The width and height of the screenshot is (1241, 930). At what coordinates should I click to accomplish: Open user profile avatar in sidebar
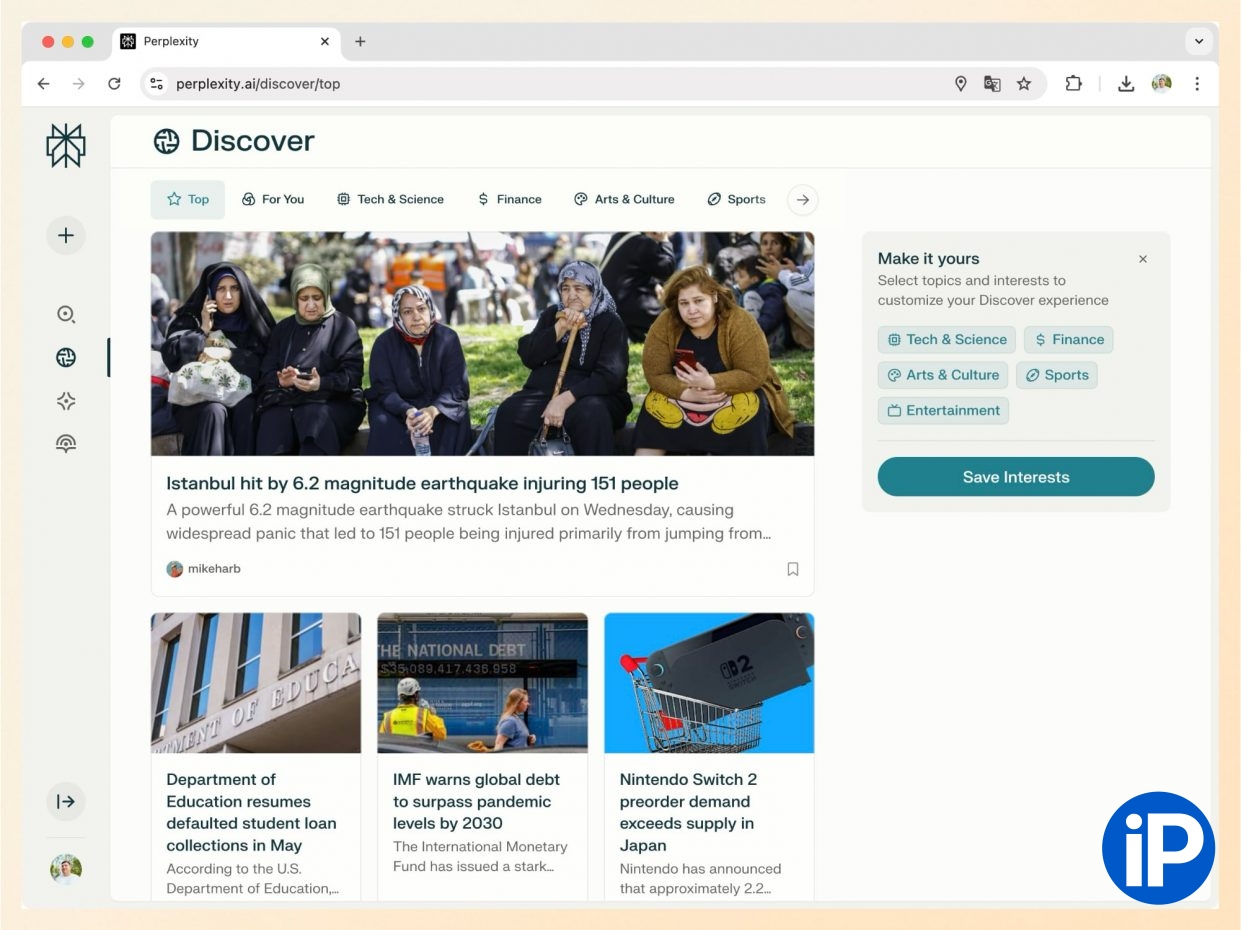click(x=66, y=869)
